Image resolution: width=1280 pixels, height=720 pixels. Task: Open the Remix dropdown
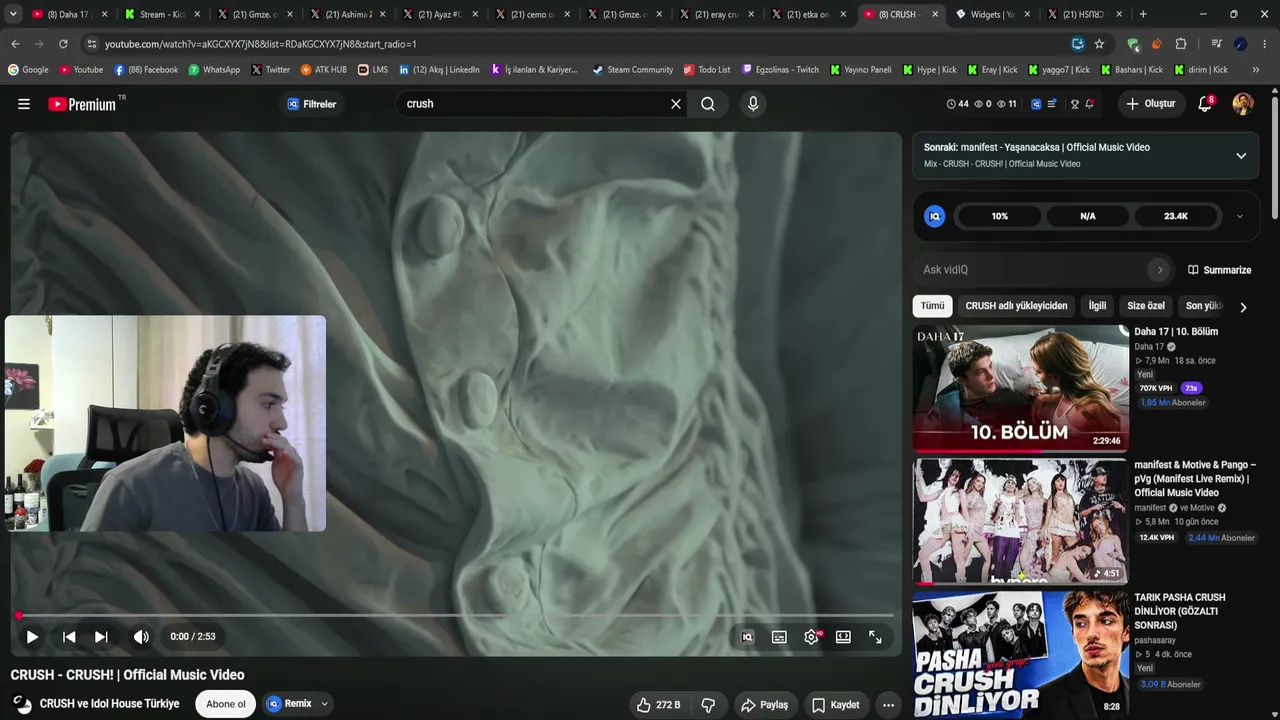pos(298,704)
